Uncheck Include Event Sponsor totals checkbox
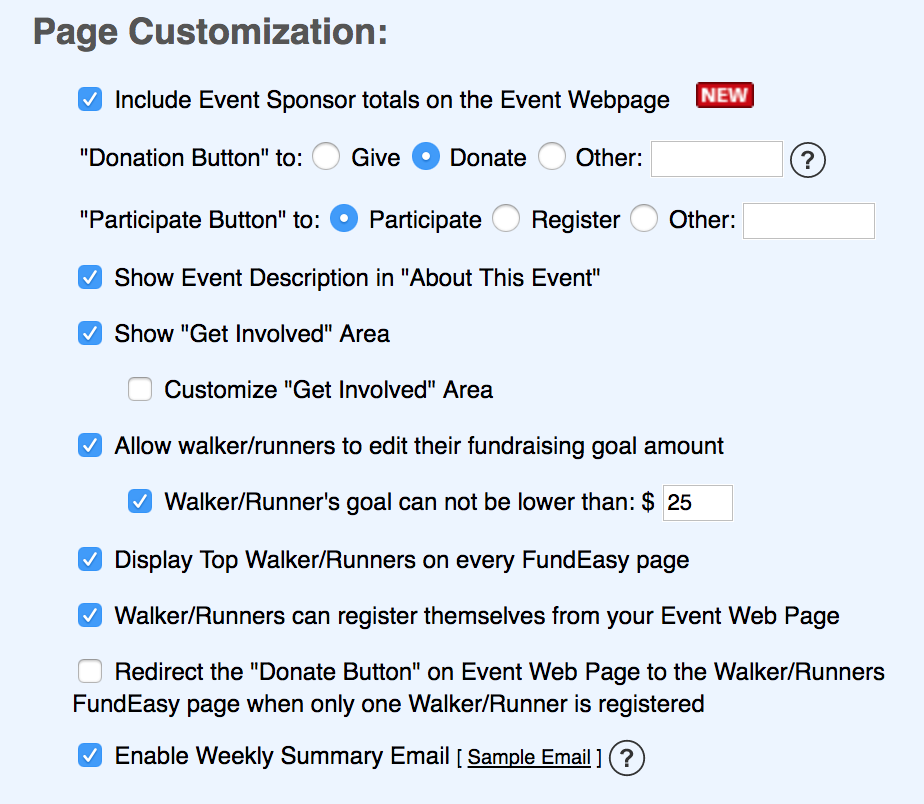Screen dimensions: 924x804 coord(90,100)
